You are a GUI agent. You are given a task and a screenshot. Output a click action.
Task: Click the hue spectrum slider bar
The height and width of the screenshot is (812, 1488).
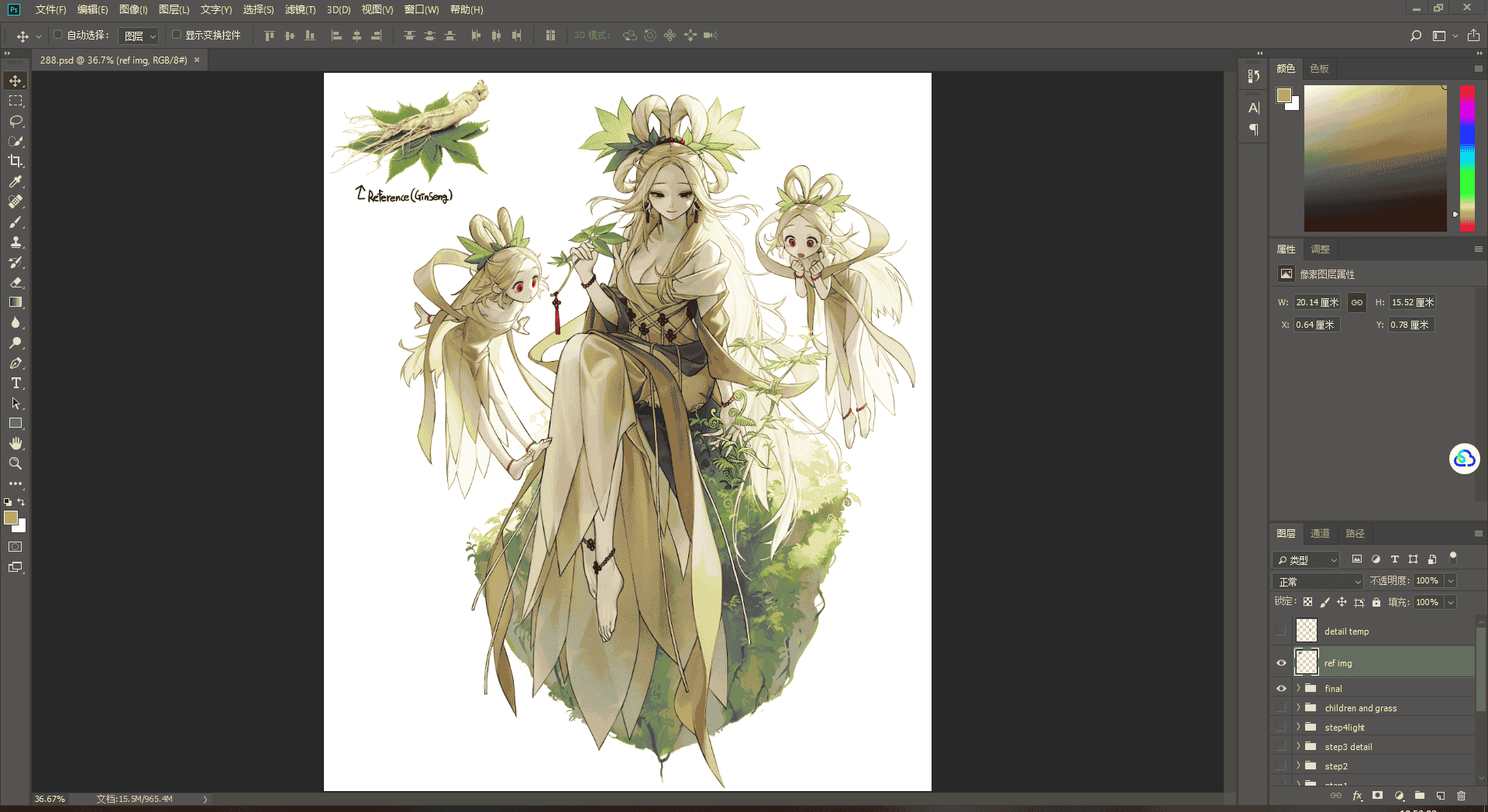1467,158
